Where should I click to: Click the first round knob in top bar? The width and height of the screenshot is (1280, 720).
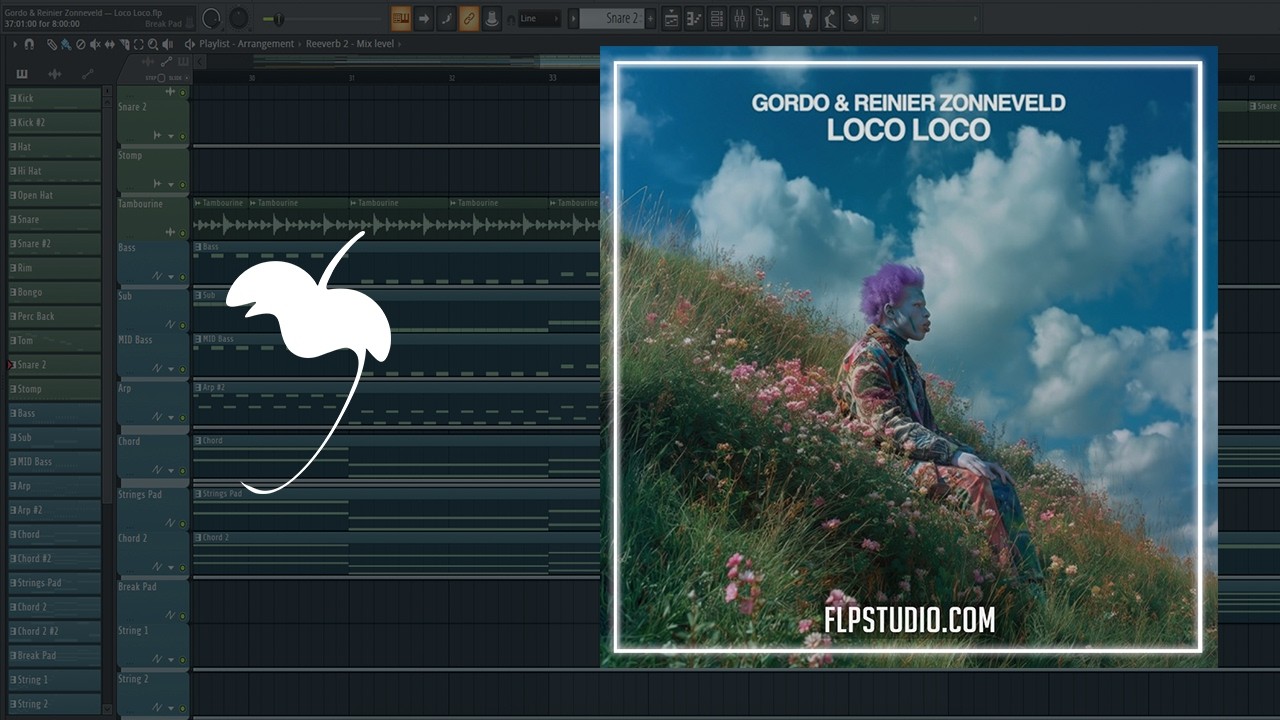click(x=211, y=18)
